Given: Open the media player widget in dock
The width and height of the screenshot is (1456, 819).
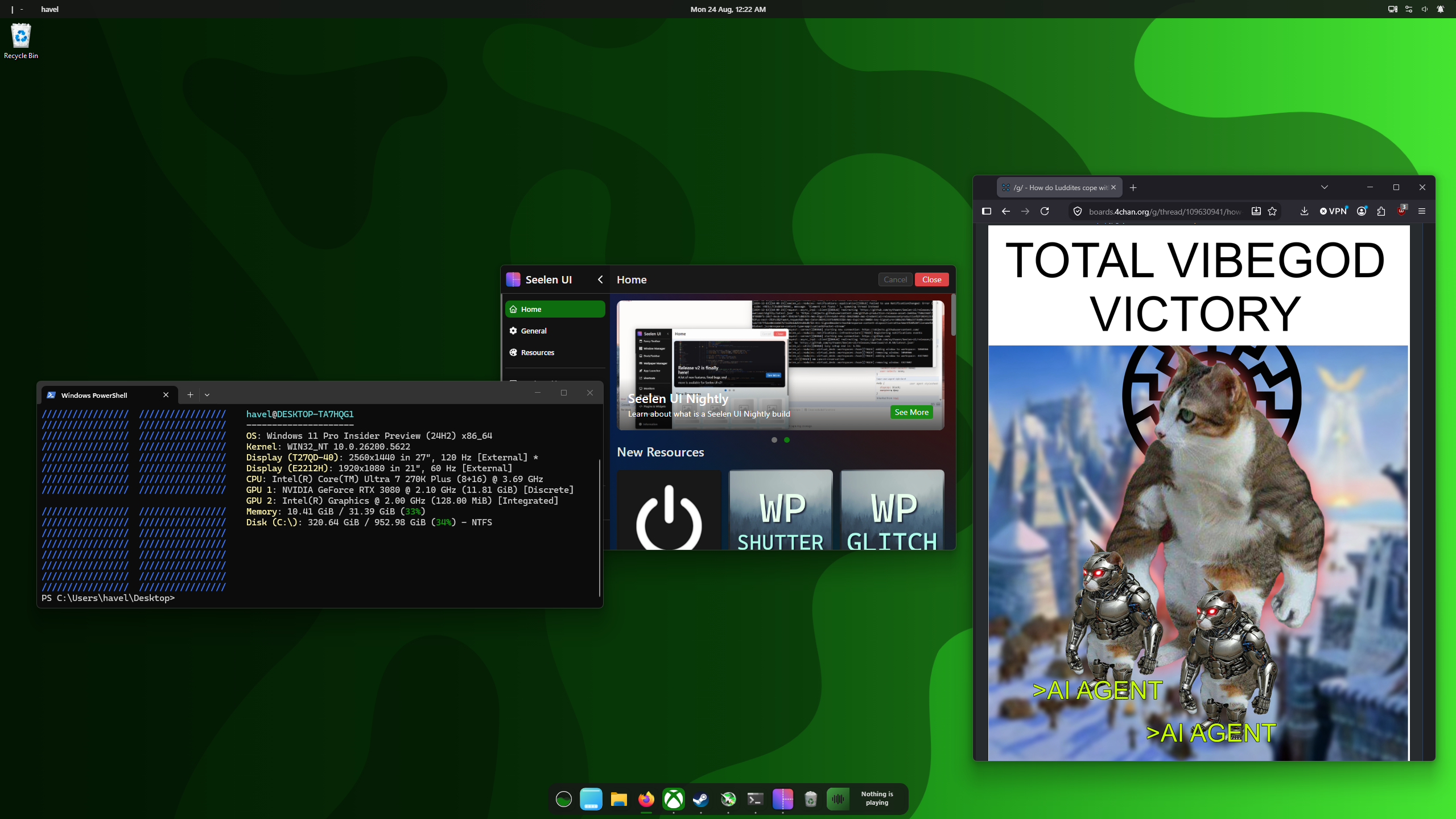Looking at the screenshot, I should click(864, 799).
